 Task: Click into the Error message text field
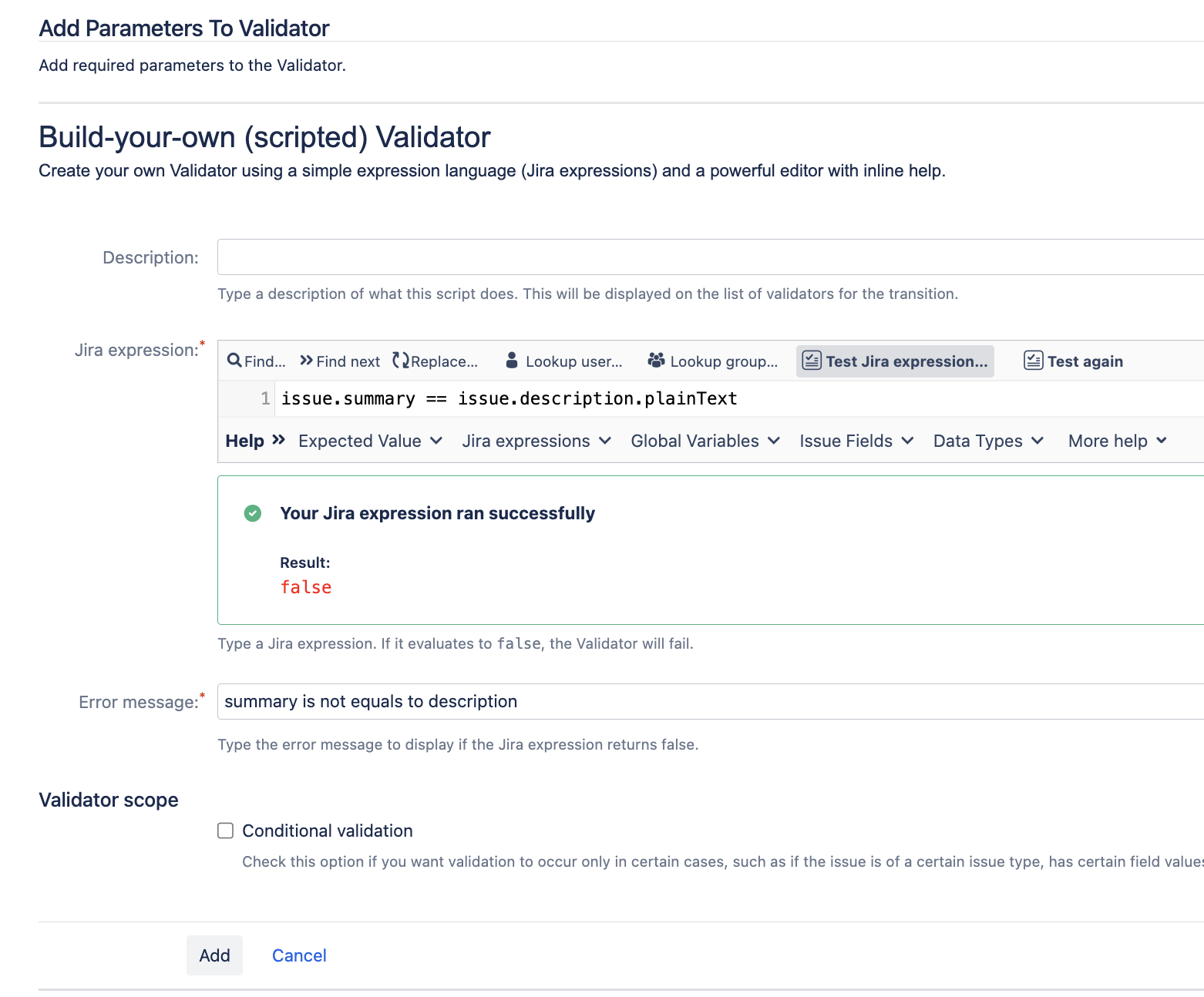pyautogui.click(x=711, y=701)
